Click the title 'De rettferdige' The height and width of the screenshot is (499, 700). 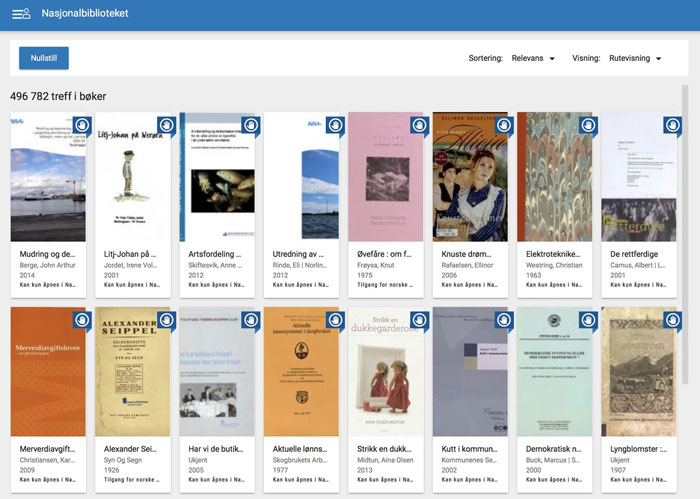pyautogui.click(x=634, y=254)
